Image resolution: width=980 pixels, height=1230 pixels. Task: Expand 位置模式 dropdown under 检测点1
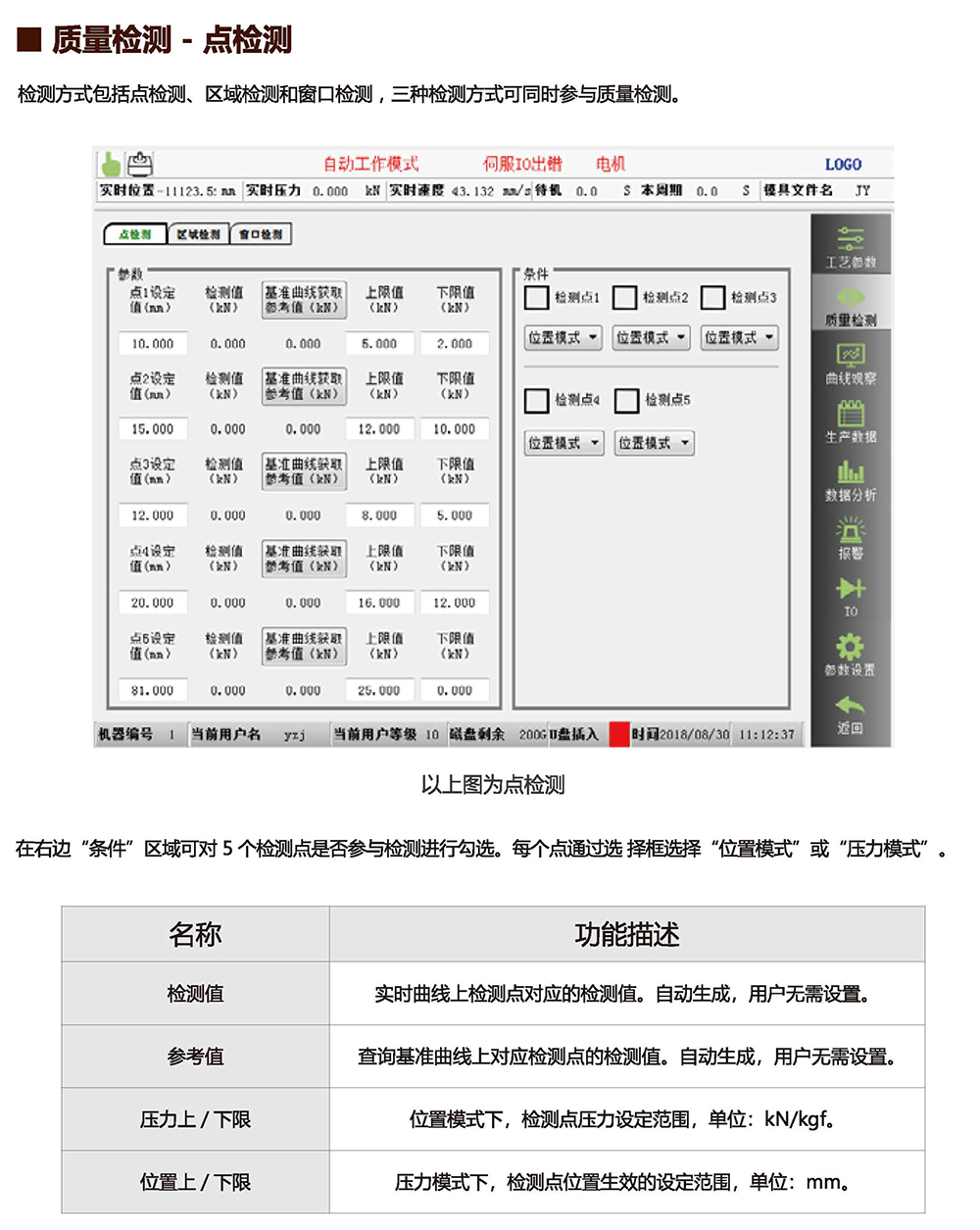563,338
